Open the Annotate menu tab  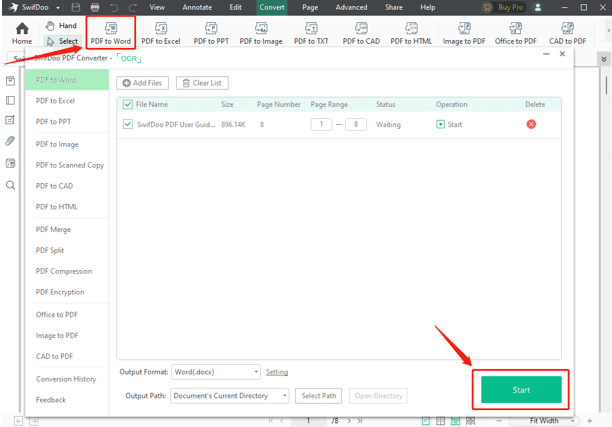(197, 7)
